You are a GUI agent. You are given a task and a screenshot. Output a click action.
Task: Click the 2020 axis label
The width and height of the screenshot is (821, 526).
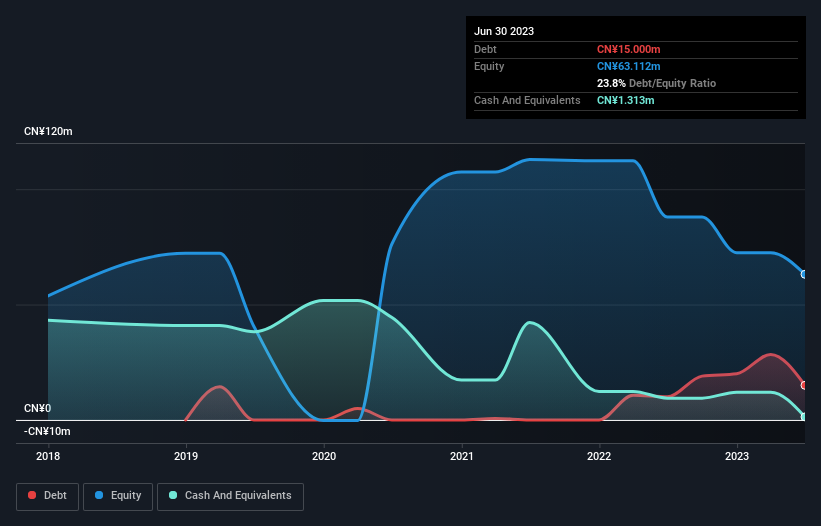click(324, 456)
